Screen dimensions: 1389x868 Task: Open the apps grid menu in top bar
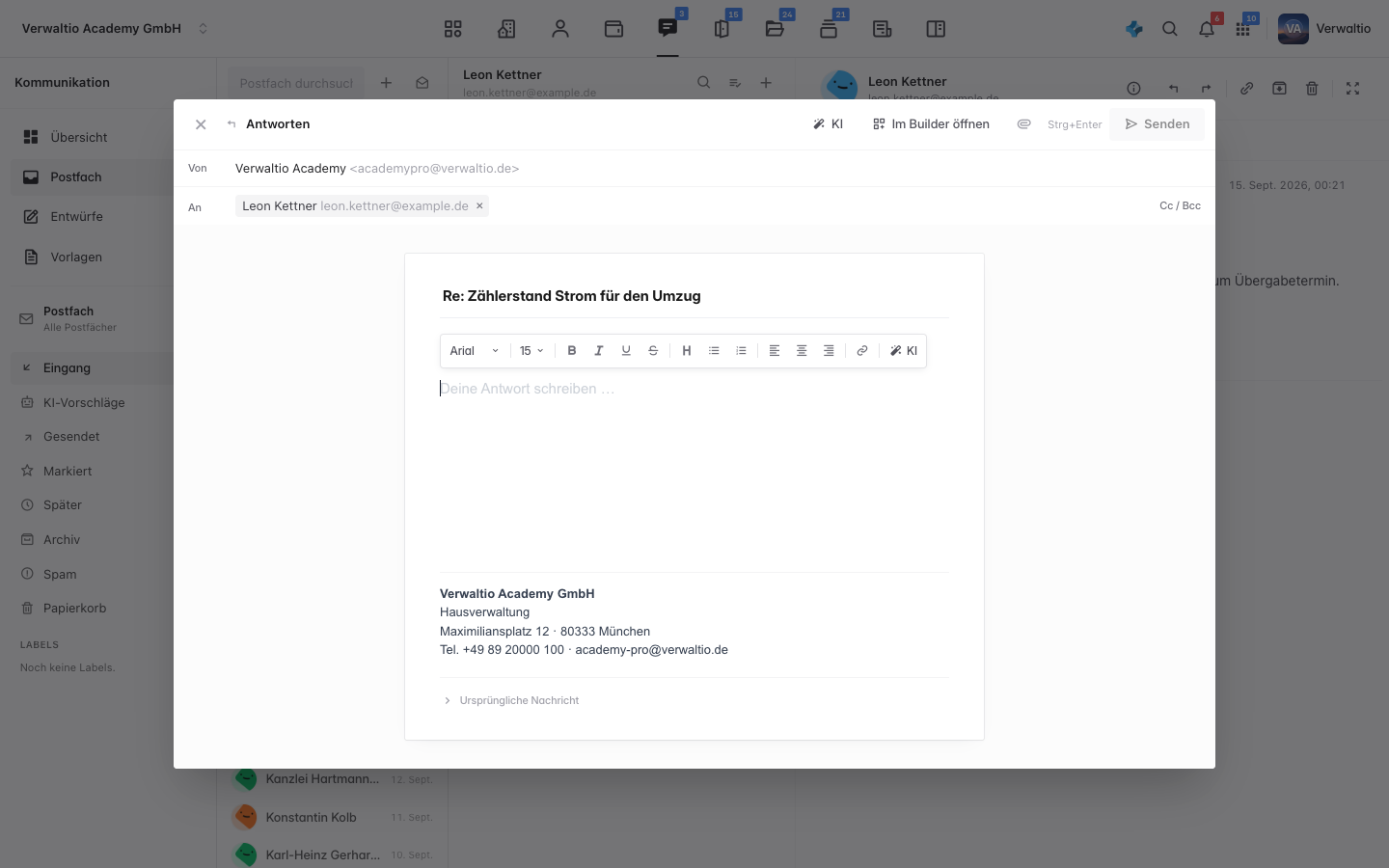(1243, 29)
